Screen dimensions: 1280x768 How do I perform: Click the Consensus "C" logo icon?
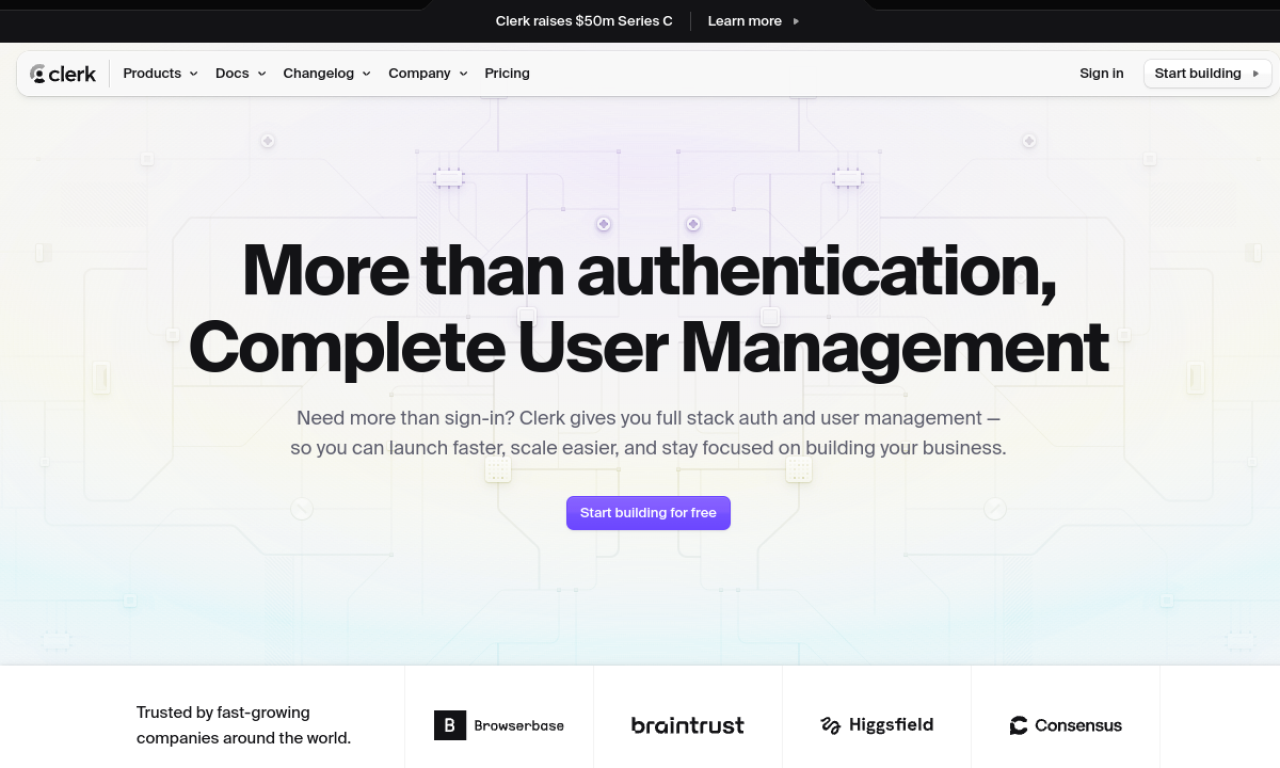(1017, 725)
